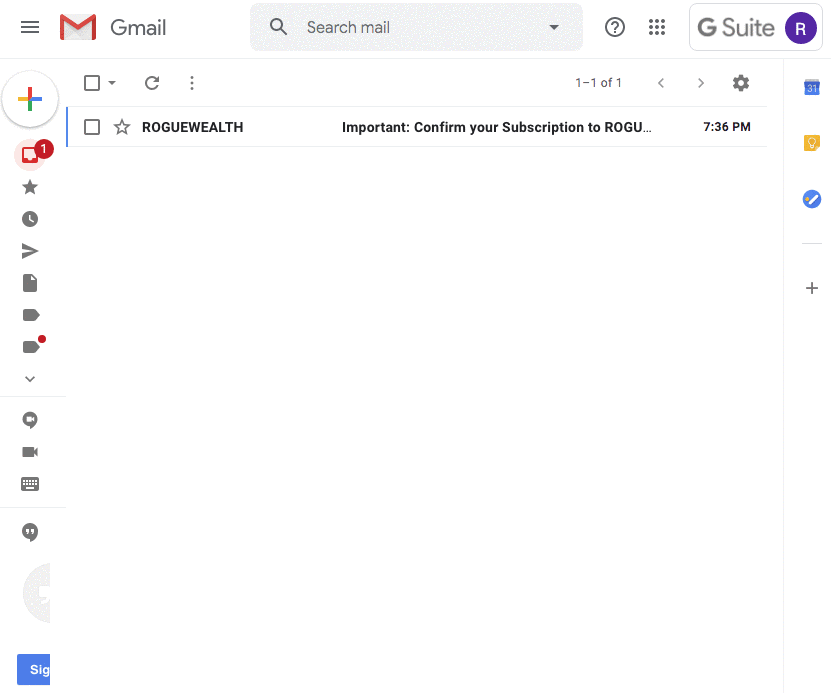
Task: Click the G Suite logo
Action: (736, 28)
